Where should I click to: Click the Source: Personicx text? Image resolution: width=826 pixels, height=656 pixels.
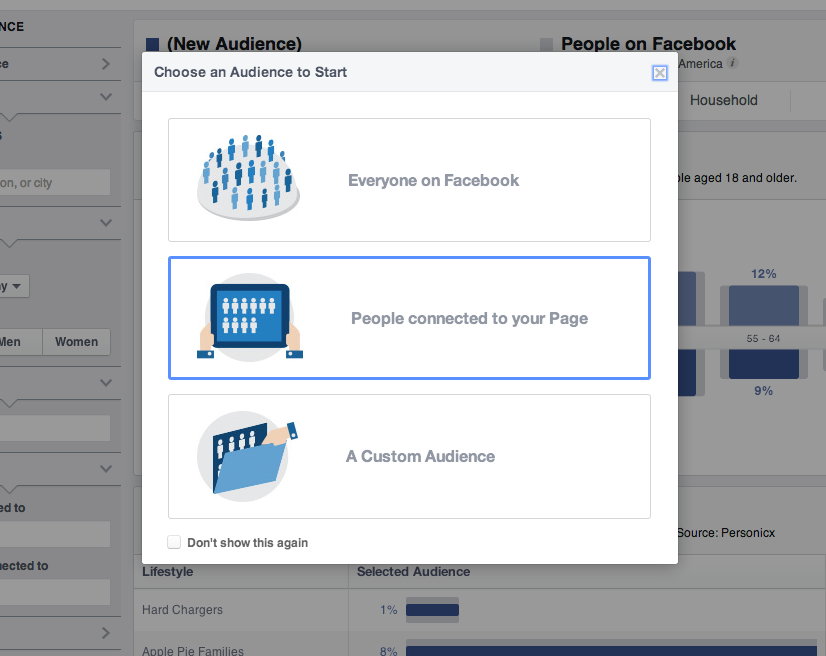tap(726, 533)
